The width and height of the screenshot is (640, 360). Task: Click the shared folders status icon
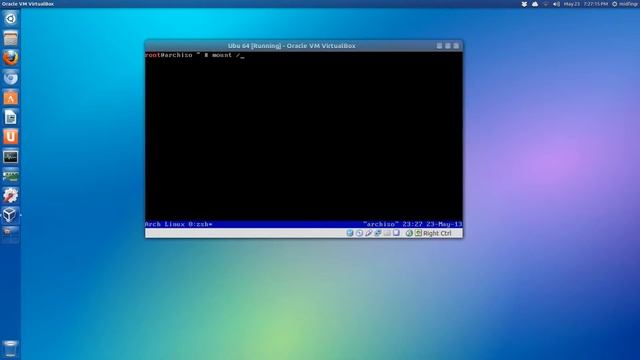387,233
